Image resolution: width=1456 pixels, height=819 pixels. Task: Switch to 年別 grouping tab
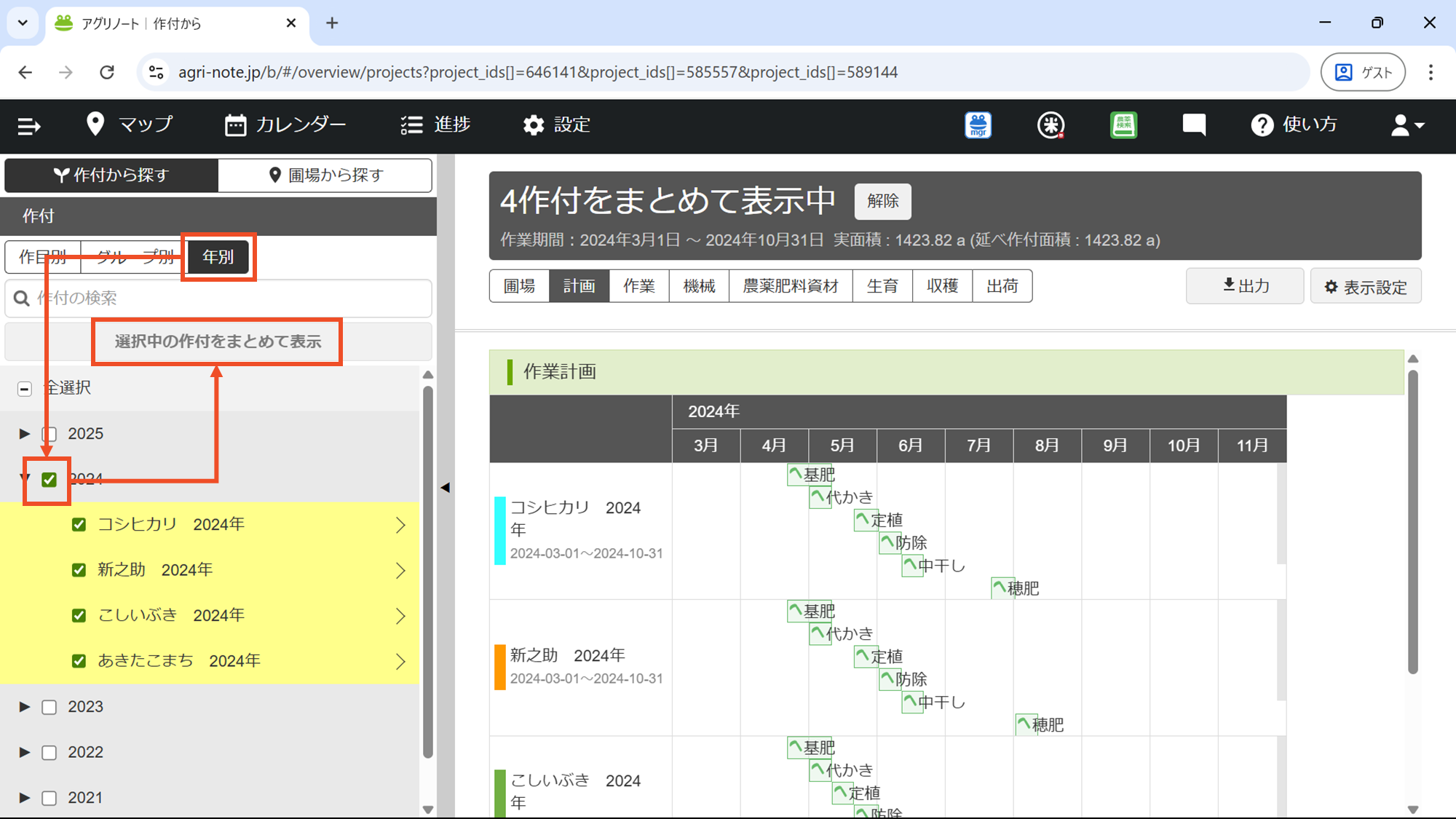click(x=218, y=257)
